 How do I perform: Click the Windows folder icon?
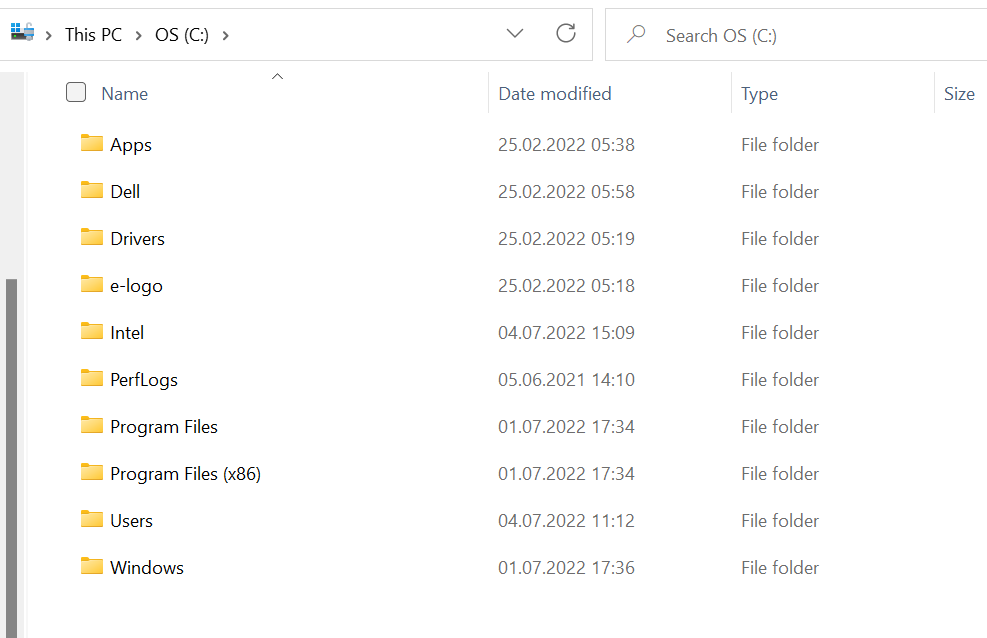(x=92, y=567)
